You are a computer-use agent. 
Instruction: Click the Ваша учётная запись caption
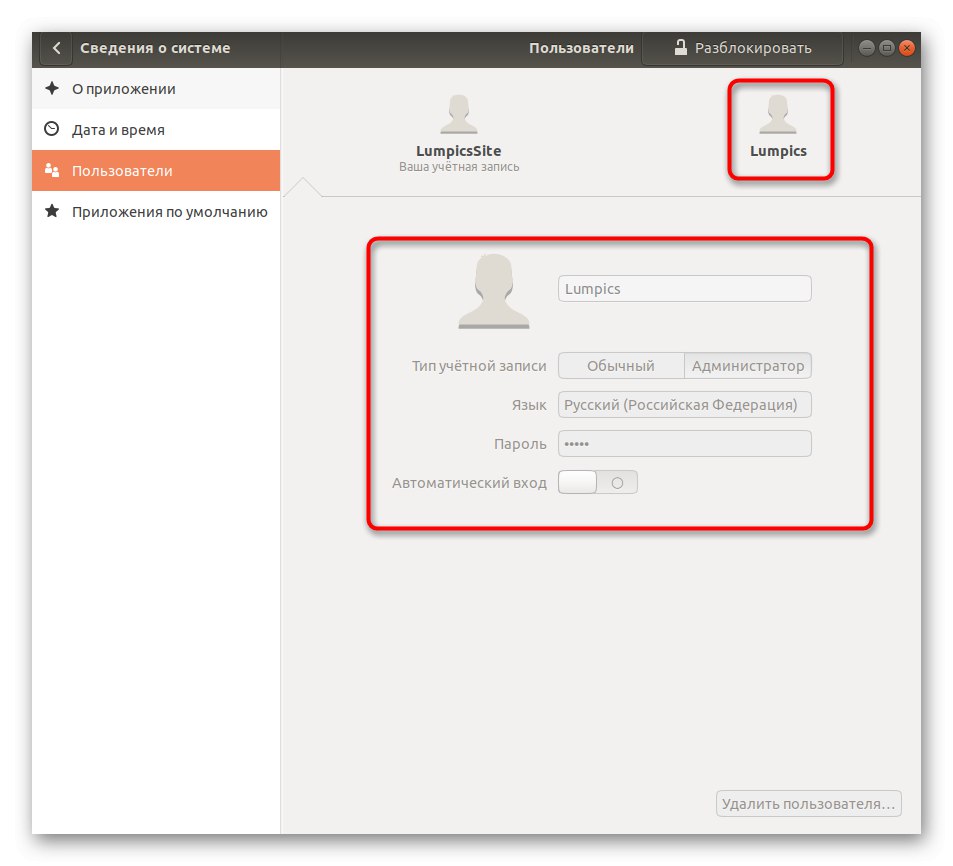(459, 167)
